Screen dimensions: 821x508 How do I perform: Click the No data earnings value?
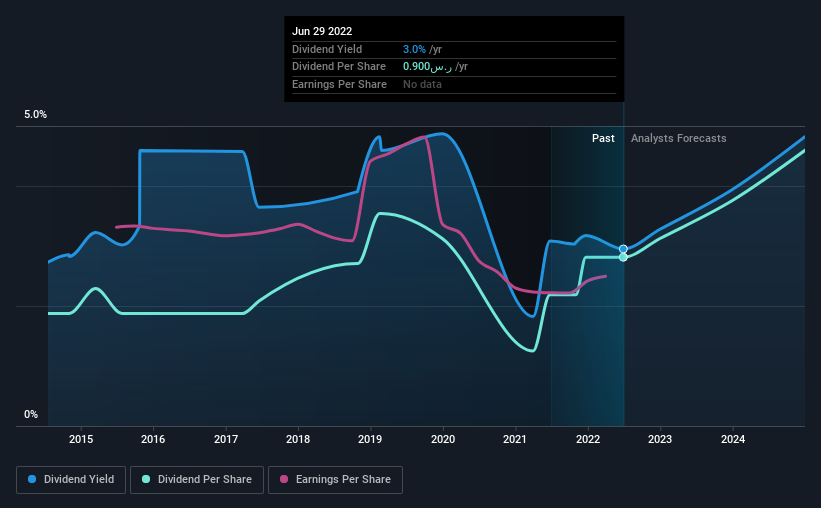(422, 84)
